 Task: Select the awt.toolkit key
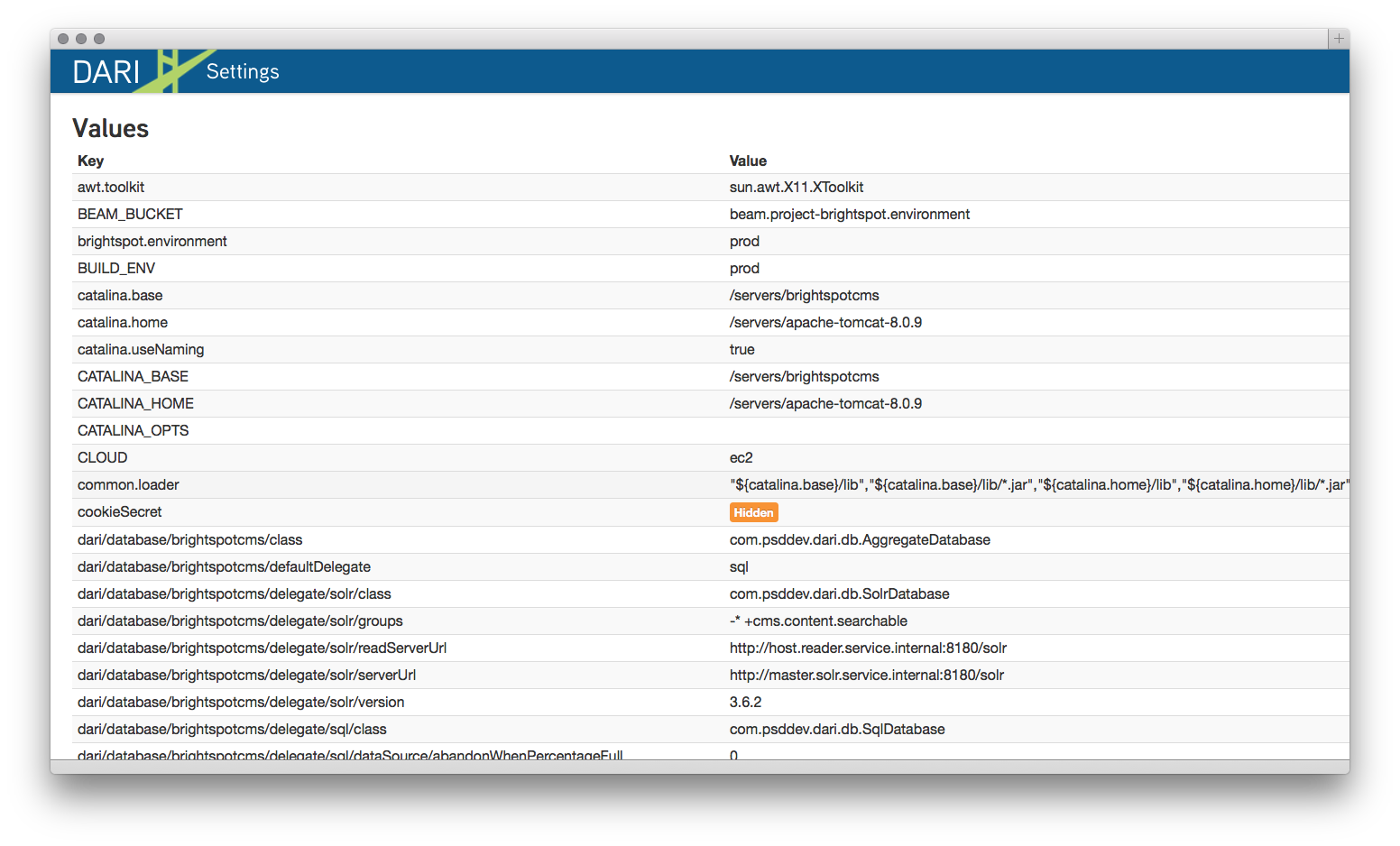[111, 187]
